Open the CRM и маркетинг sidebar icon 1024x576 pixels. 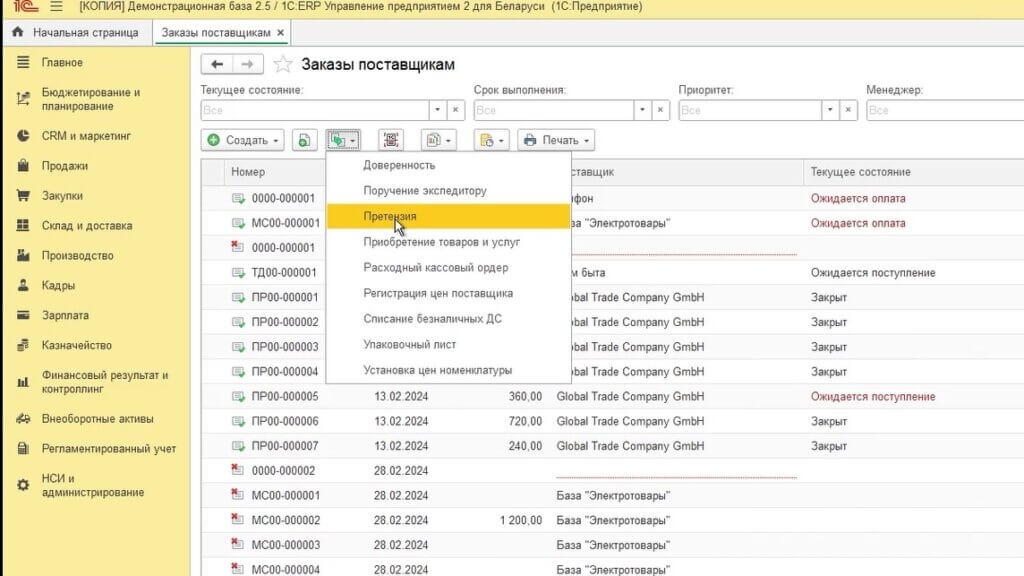[22, 136]
